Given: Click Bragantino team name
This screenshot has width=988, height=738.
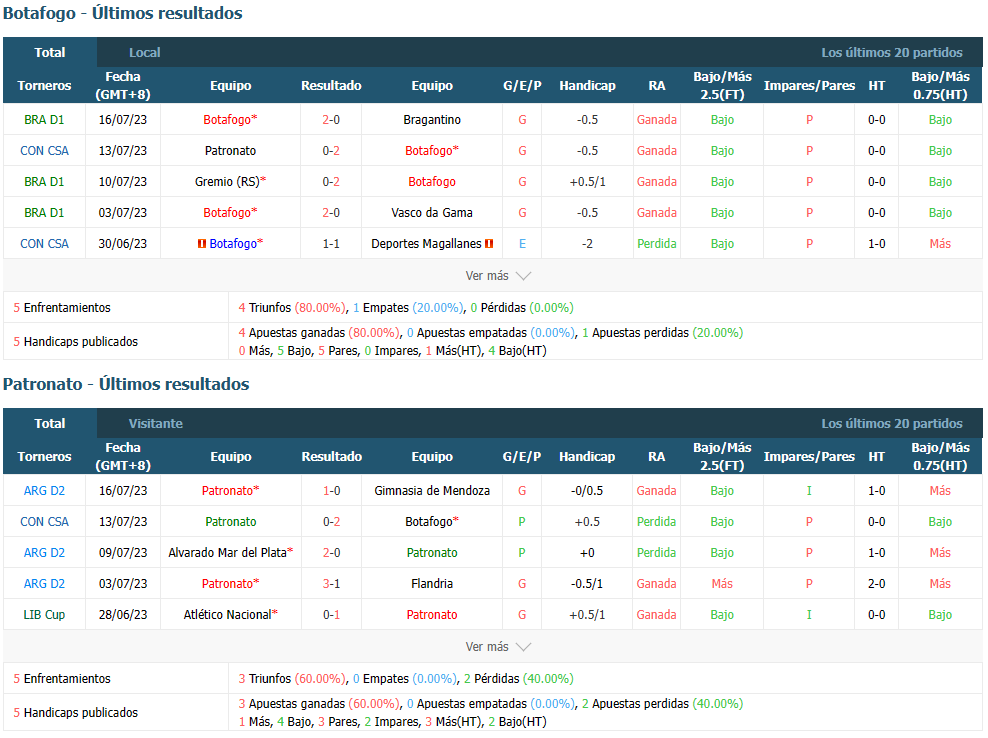Looking at the screenshot, I should (432, 120).
